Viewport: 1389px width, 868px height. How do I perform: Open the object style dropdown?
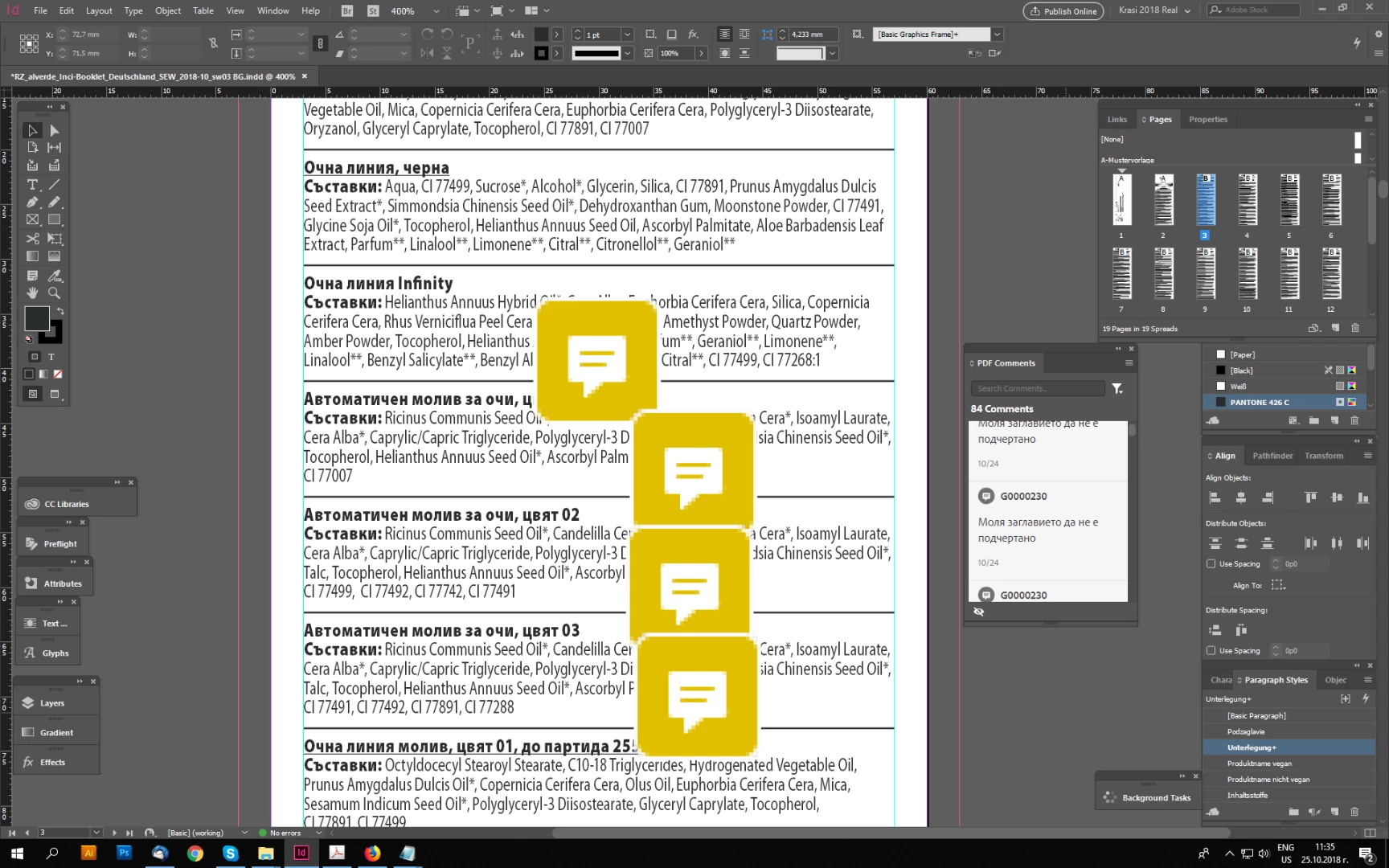point(998,35)
